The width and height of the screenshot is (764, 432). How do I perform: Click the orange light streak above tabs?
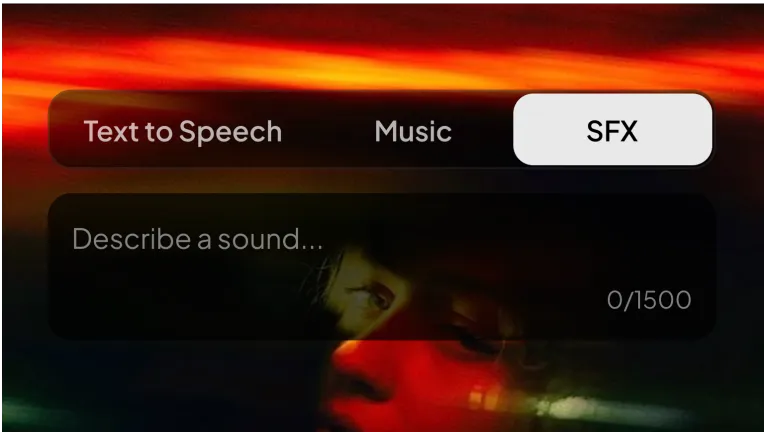[x=341, y=63]
